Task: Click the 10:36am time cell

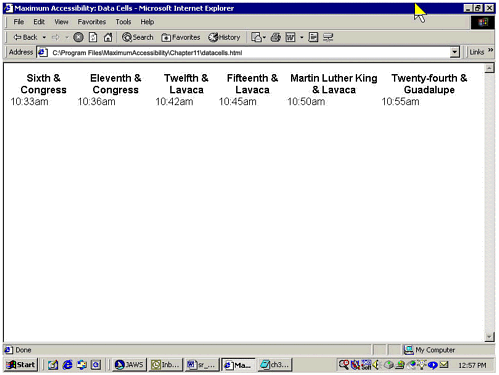Action: (96, 101)
